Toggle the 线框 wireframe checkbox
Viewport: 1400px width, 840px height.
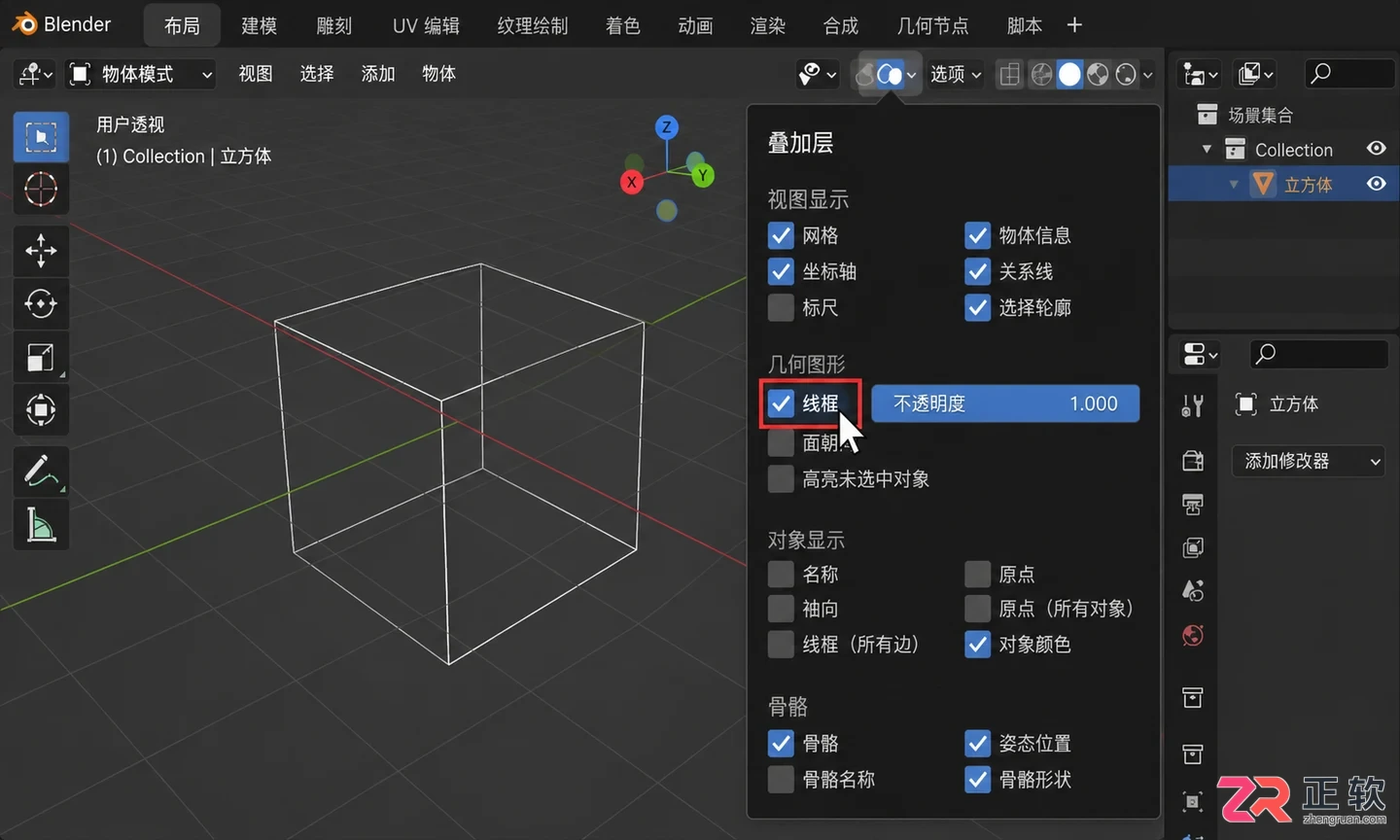coord(781,403)
